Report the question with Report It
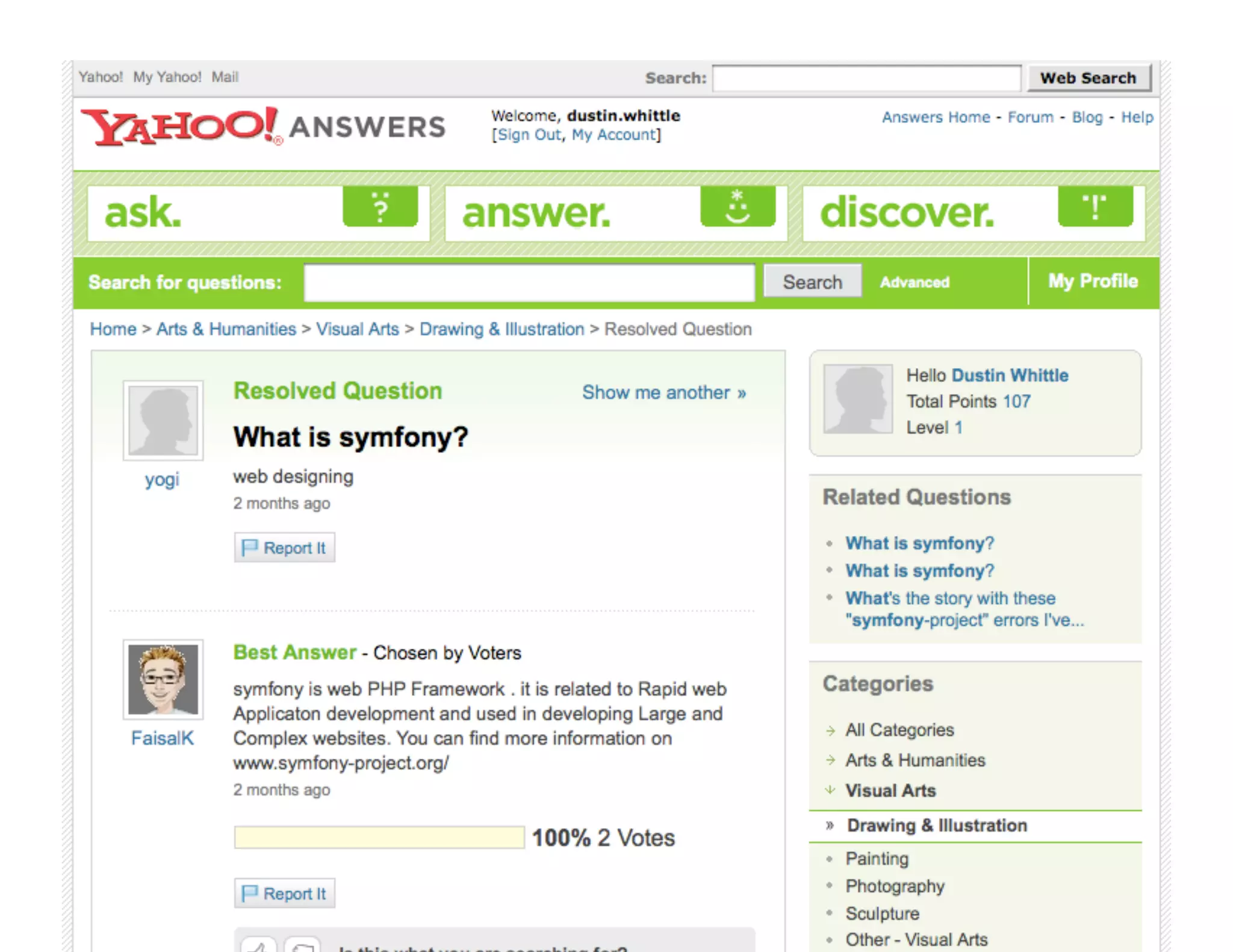 pos(284,548)
